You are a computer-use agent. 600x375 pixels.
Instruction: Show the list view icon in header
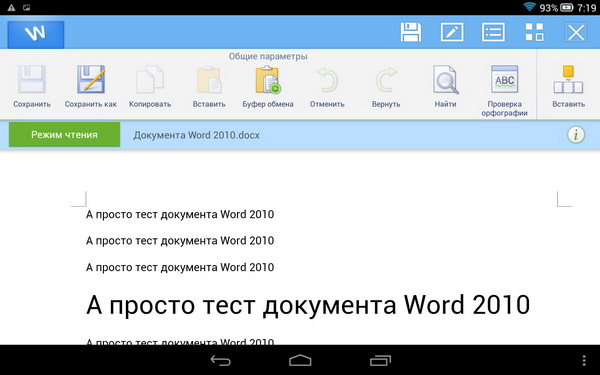tap(493, 32)
